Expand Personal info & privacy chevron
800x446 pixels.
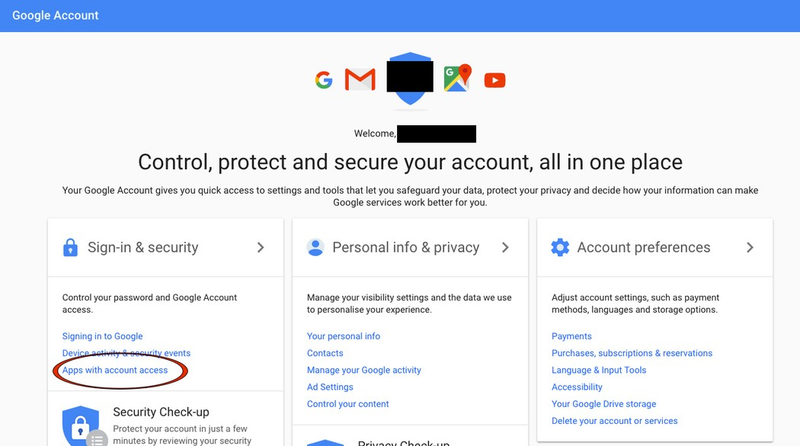pyautogui.click(x=506, y=247)
